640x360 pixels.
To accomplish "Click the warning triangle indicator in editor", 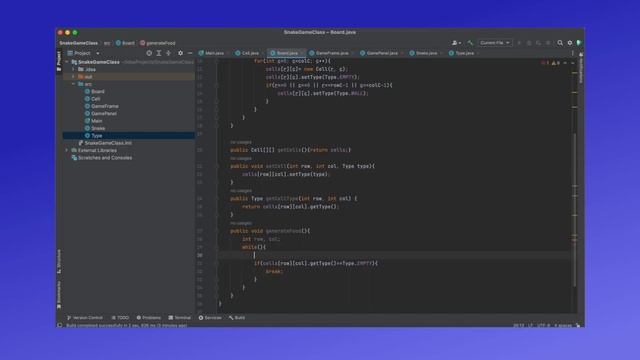I will click(556, 63).
